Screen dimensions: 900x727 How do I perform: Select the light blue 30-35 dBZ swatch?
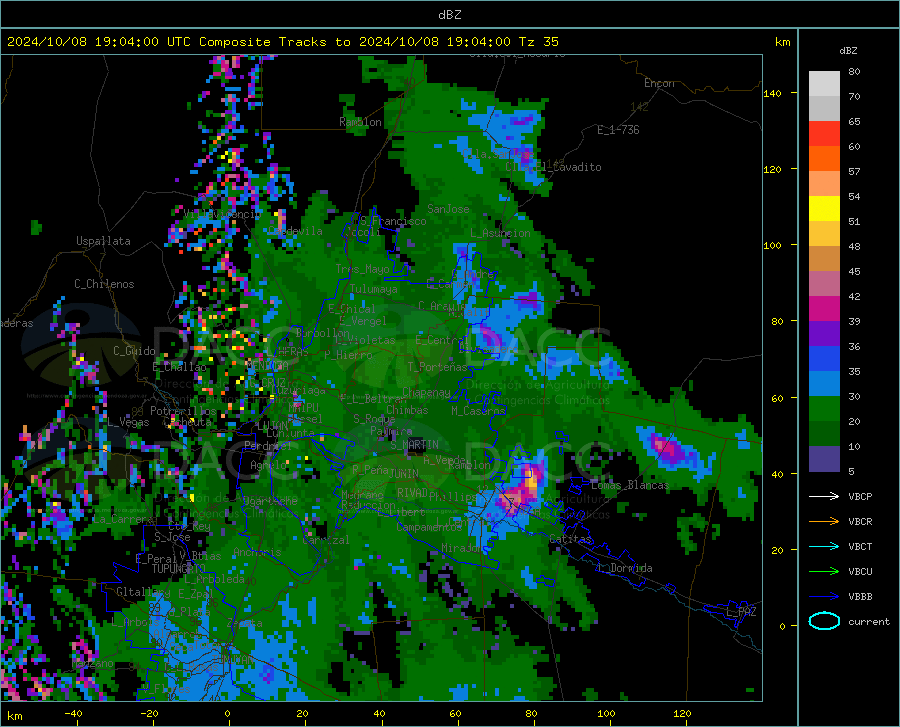point(824,384)
